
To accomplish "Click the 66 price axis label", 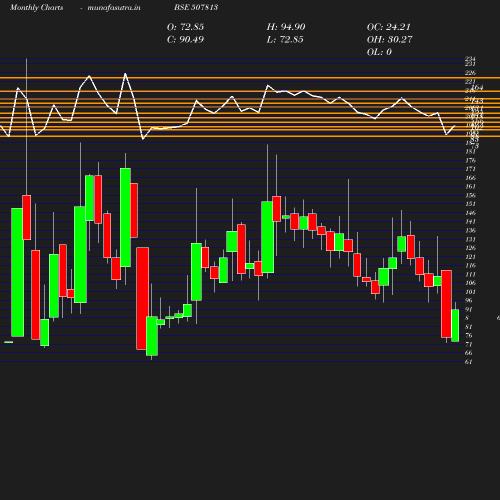I will [x=469, y=353].
